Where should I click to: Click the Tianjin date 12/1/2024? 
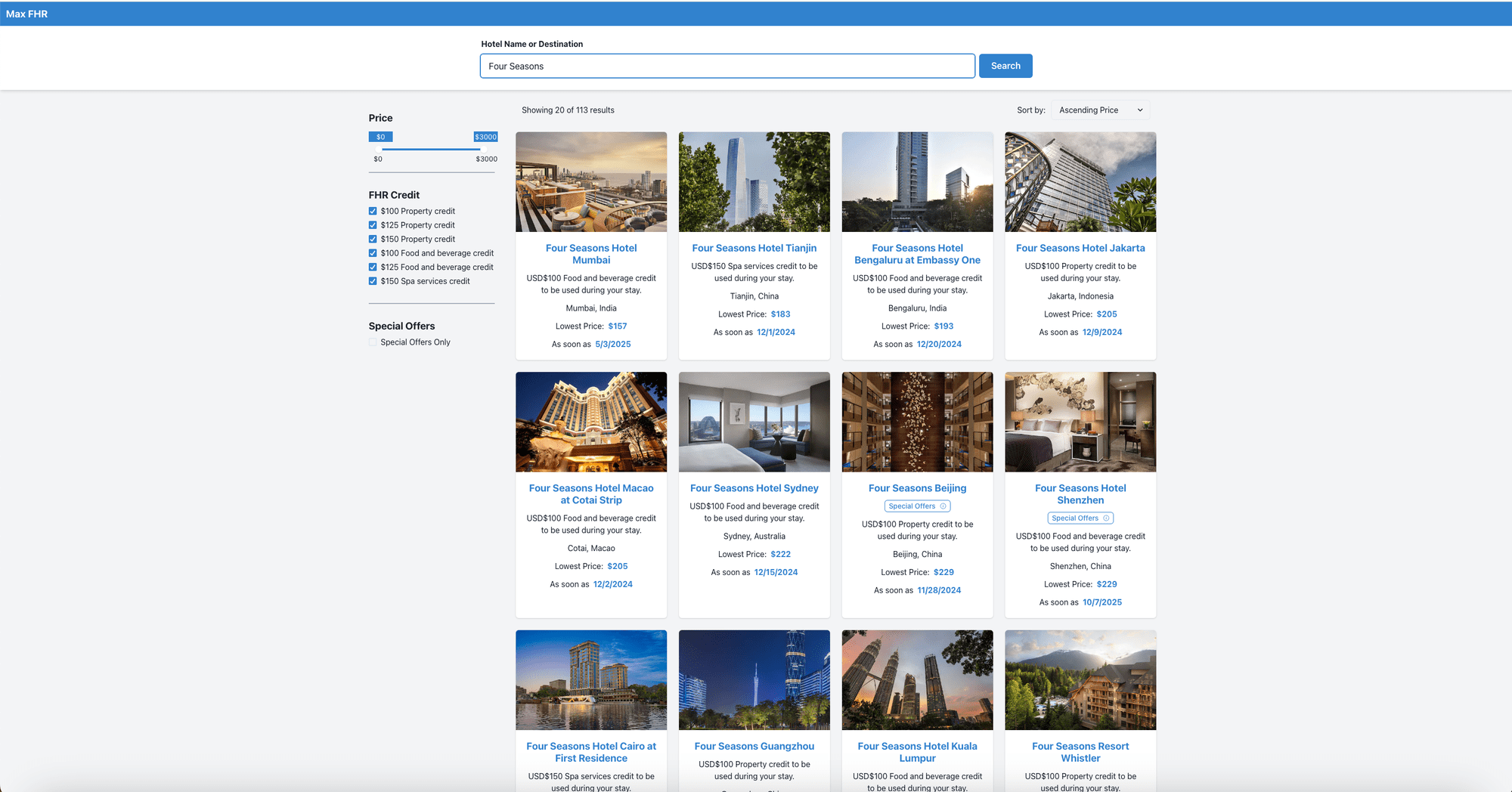click(x=776, y=333)
